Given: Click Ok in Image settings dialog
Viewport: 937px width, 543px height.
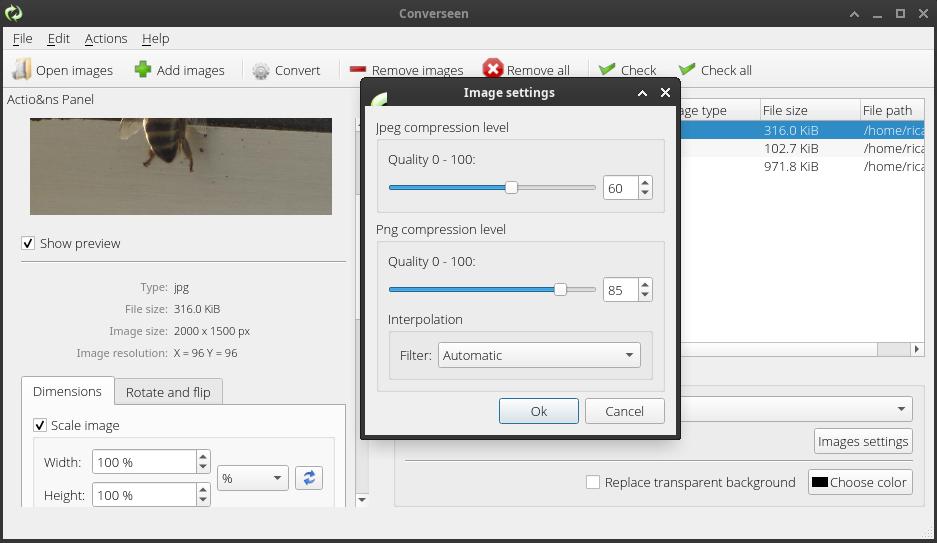Looking at the screenshot, I should coord(538,411).
